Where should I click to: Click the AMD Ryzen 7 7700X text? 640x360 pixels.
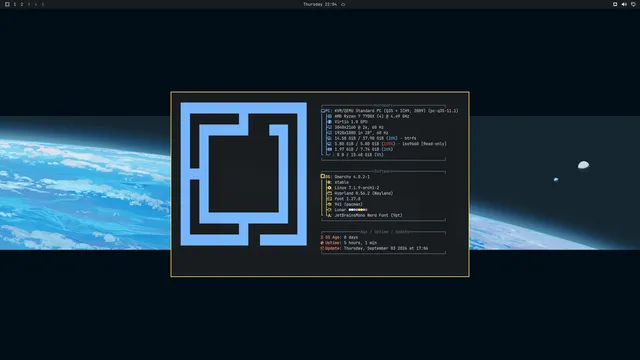pos(372,116)
